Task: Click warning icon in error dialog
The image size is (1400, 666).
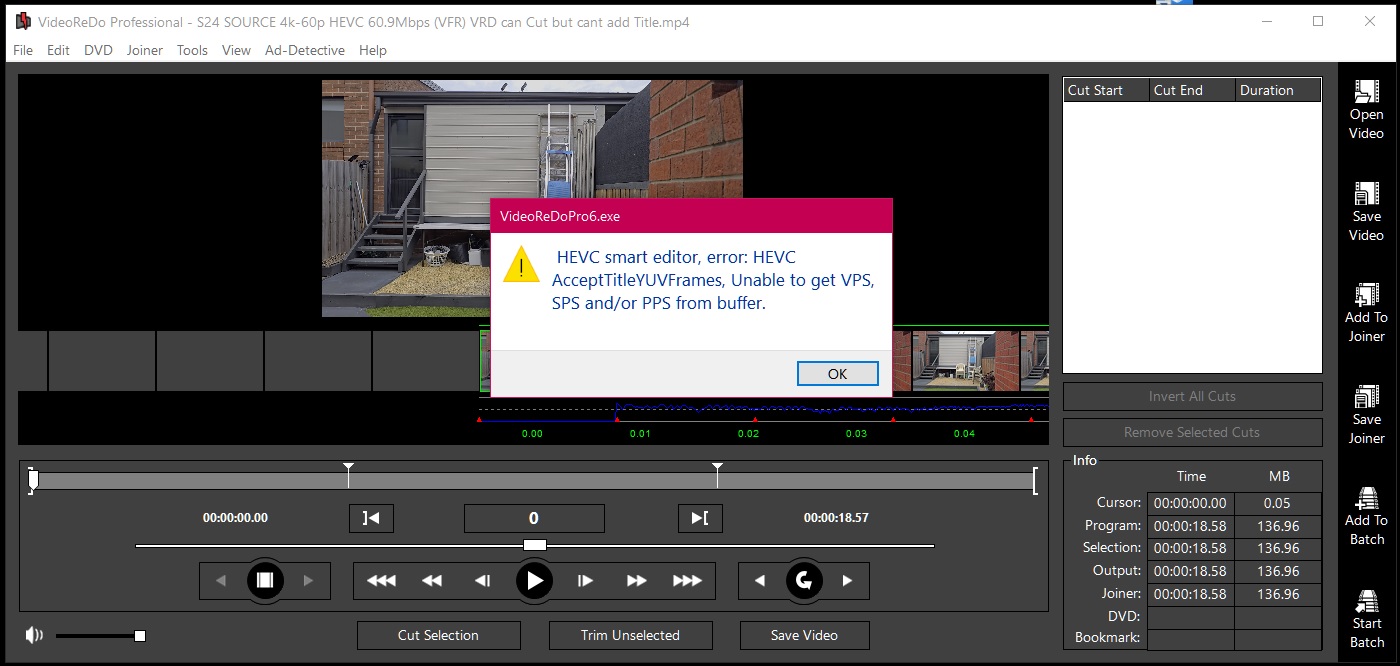Action: point(521,264)
